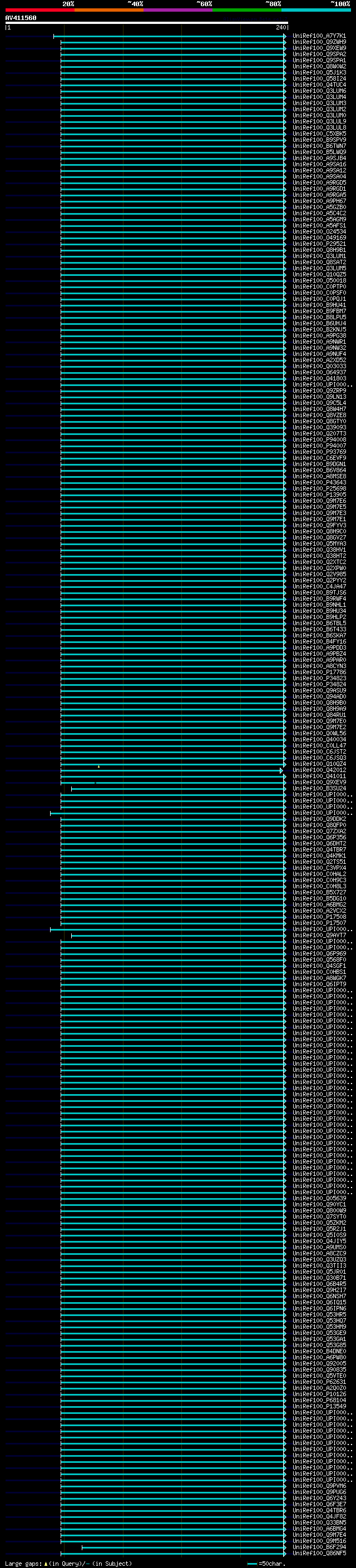
Task: Select the AV411560 query title
Action: [21, 18]
